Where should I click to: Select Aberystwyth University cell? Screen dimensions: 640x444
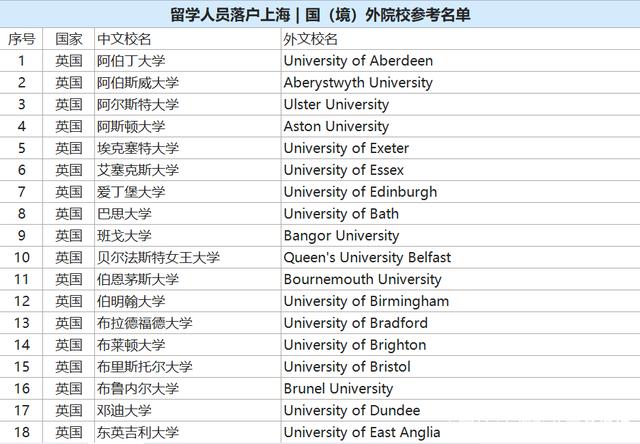click(x=460, y=83)
